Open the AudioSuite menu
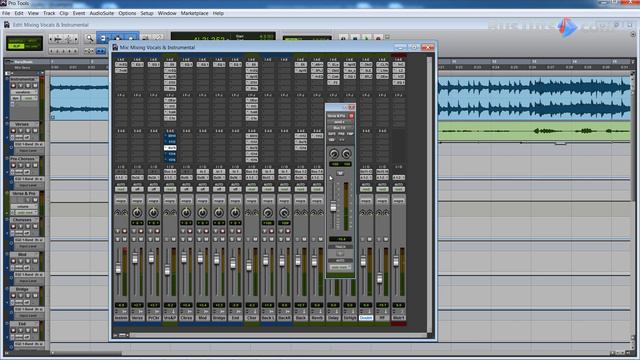 pos(102,13)
